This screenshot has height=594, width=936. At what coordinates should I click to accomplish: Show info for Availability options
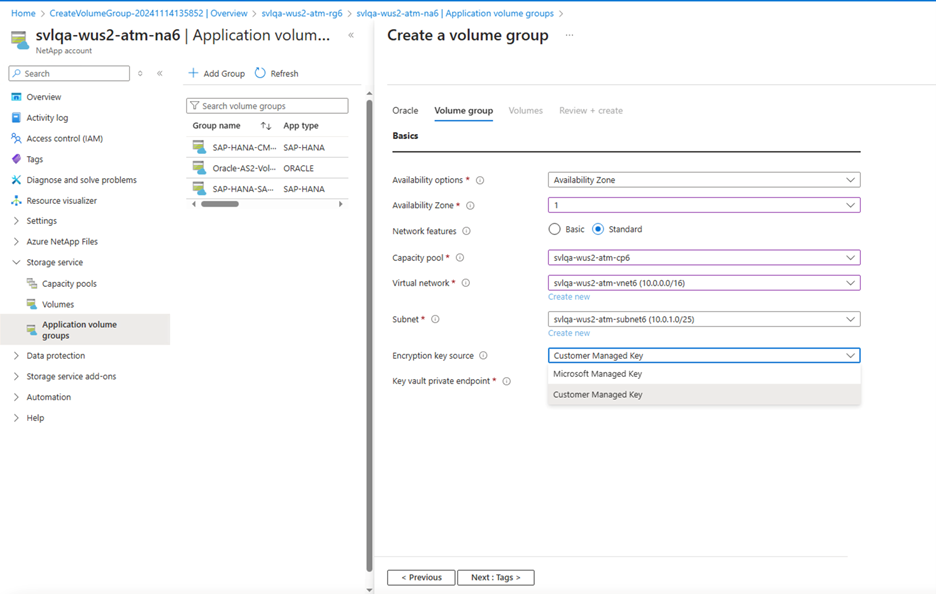coord(480,180)
